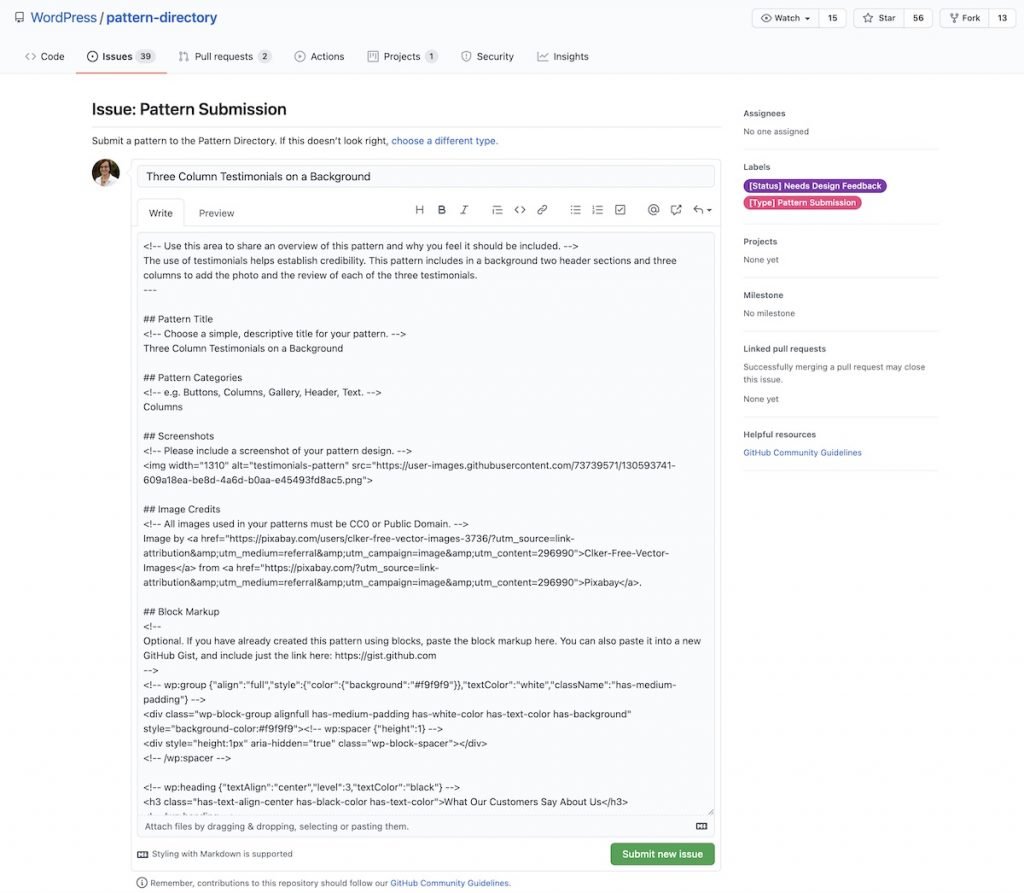Add a bulleted list

[575, 210]
